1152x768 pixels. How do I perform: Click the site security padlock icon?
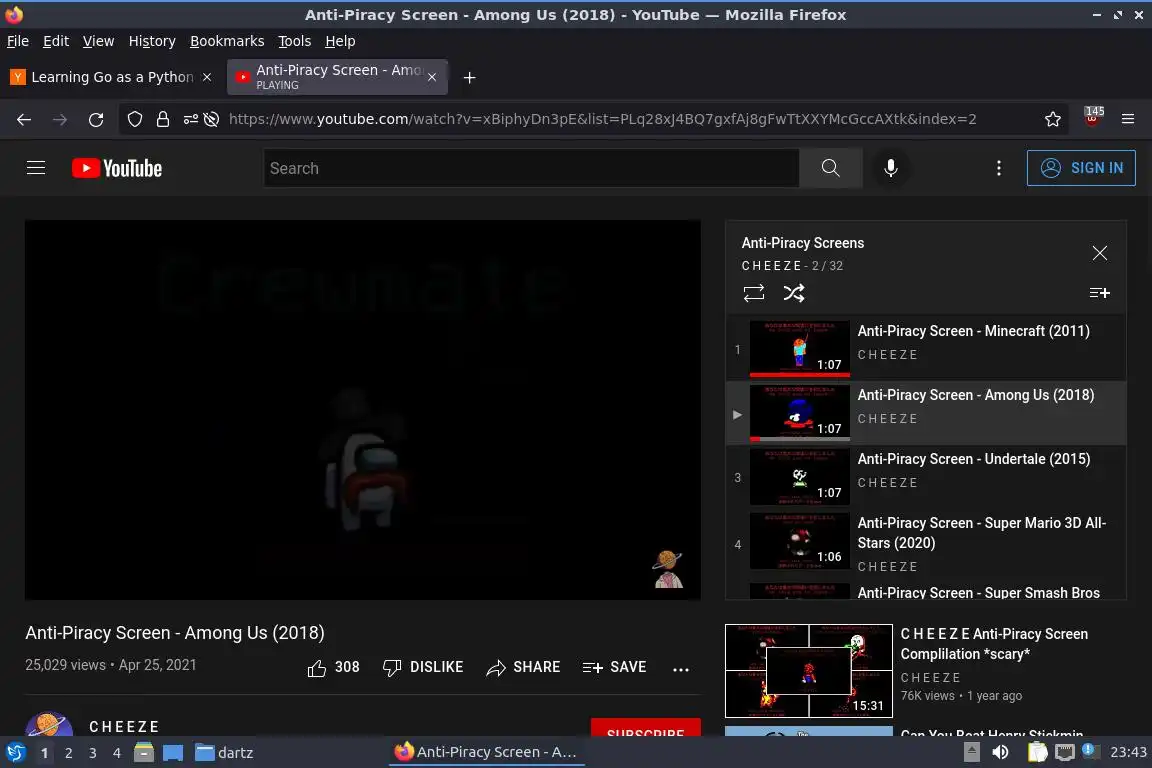point(162,119)
